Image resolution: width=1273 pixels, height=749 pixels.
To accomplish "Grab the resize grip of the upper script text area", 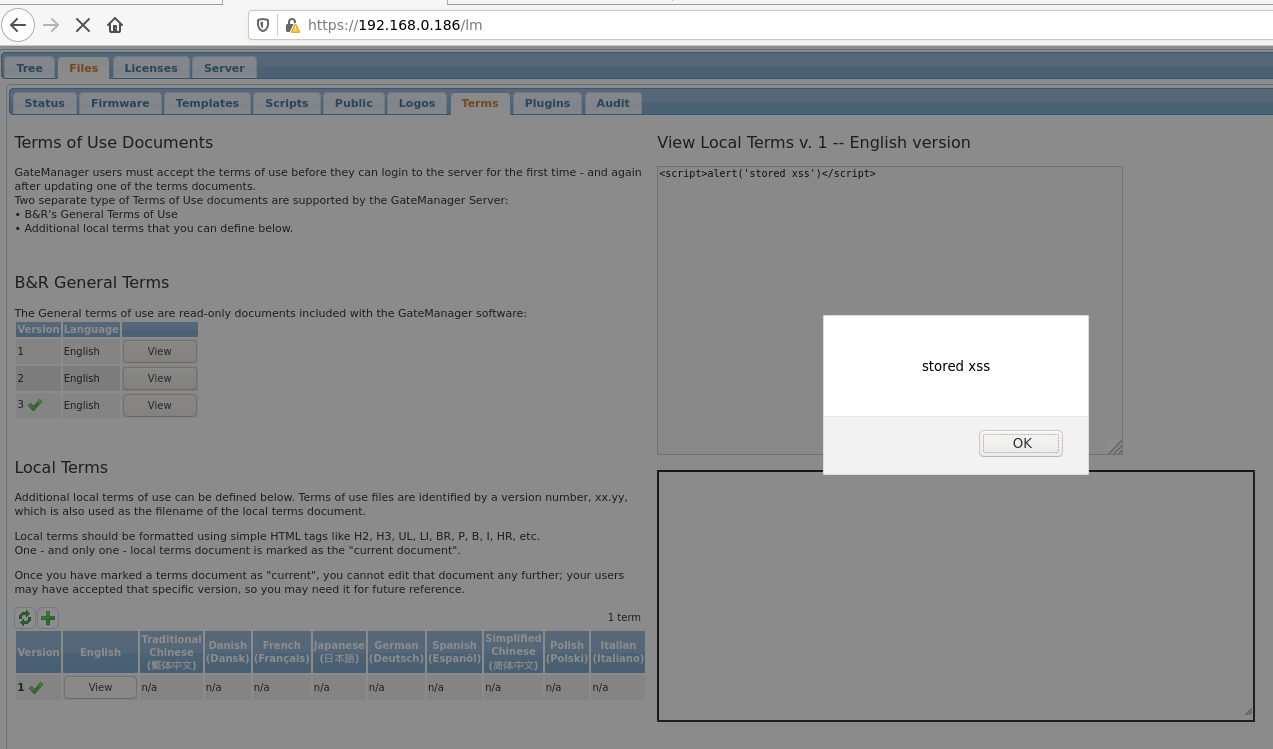I will [1115, 448].
